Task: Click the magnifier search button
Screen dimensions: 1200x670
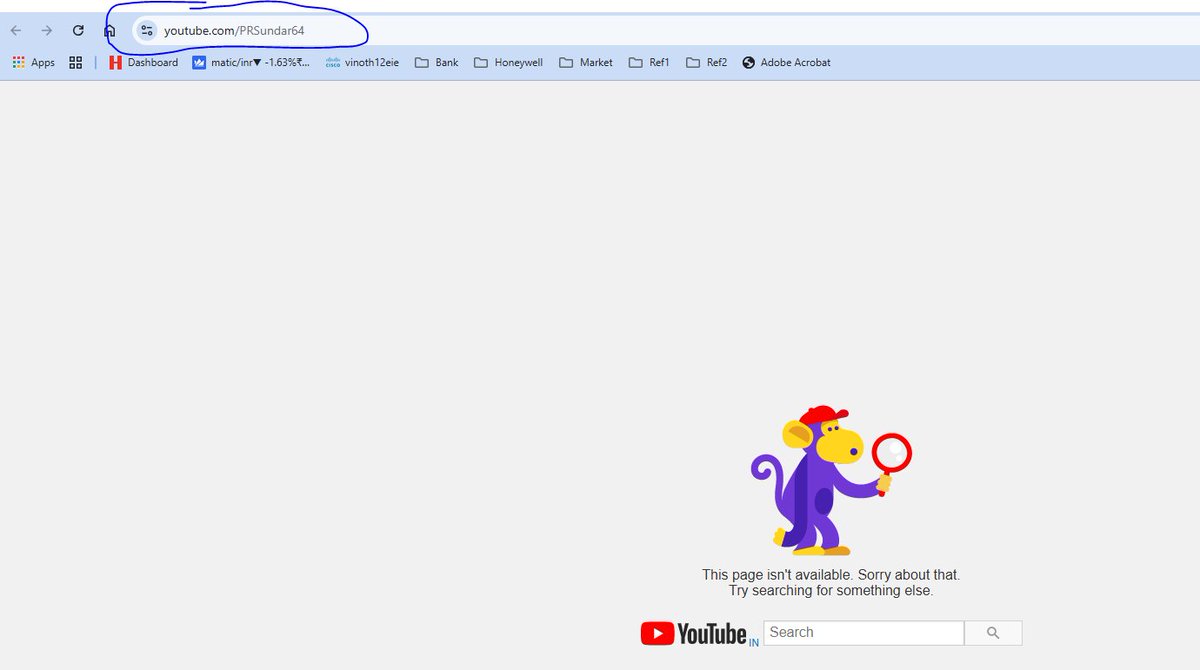Action: [x=993, y=633]
